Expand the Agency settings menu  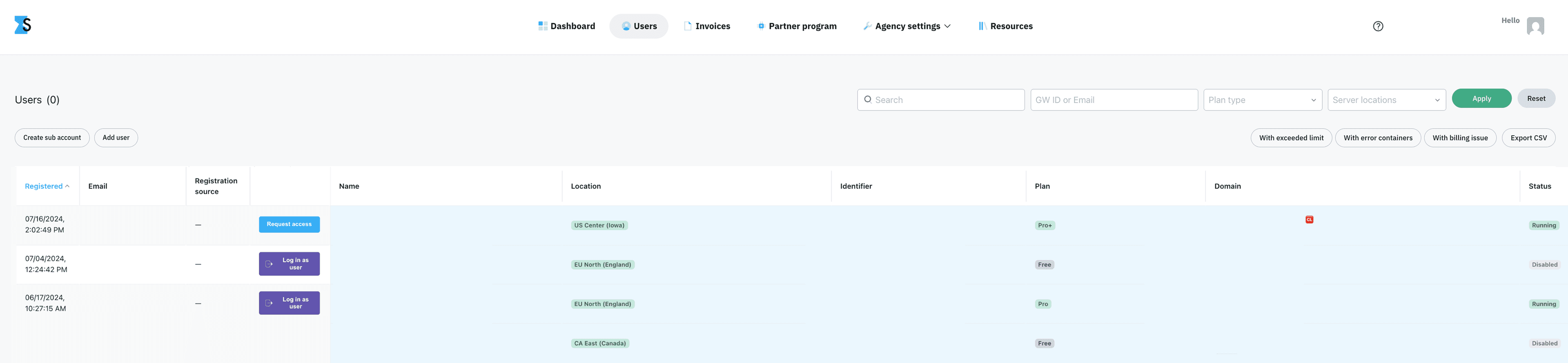[907, 26]
